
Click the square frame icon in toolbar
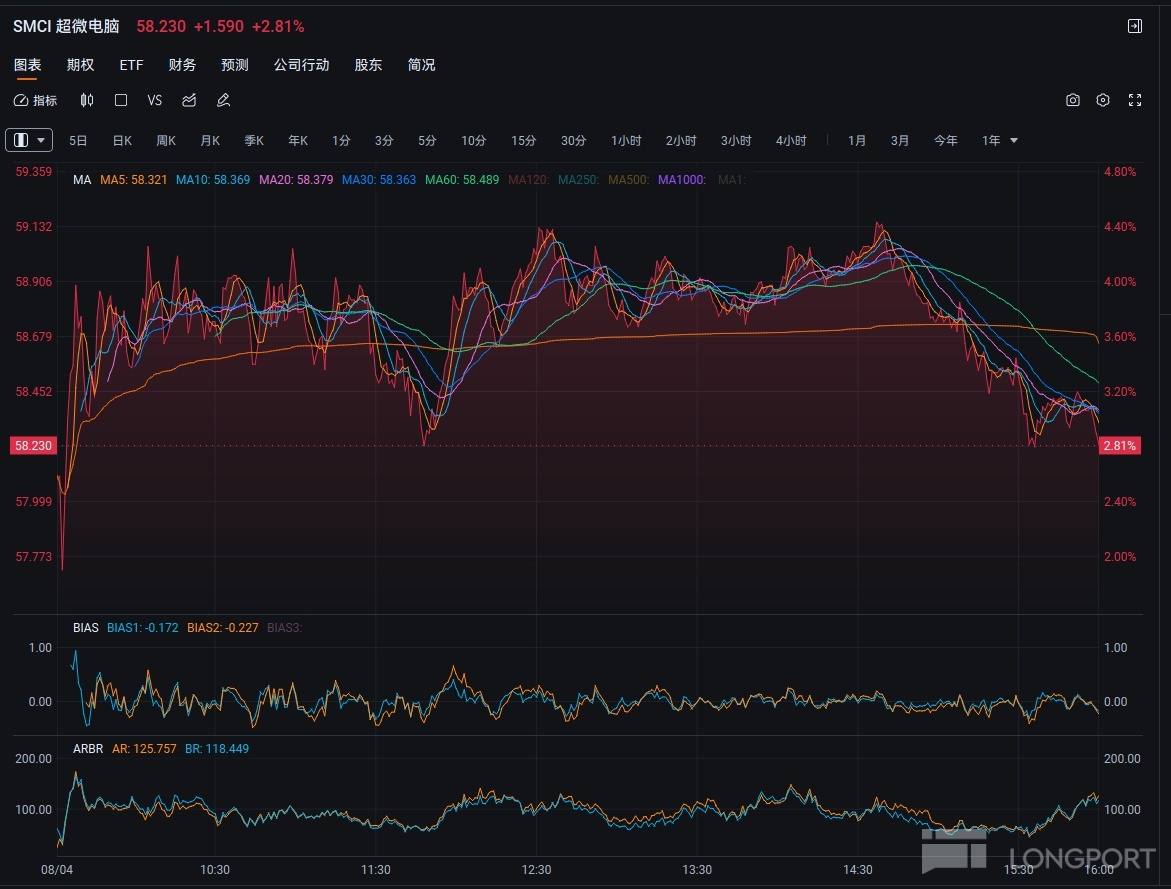point(121,100)
